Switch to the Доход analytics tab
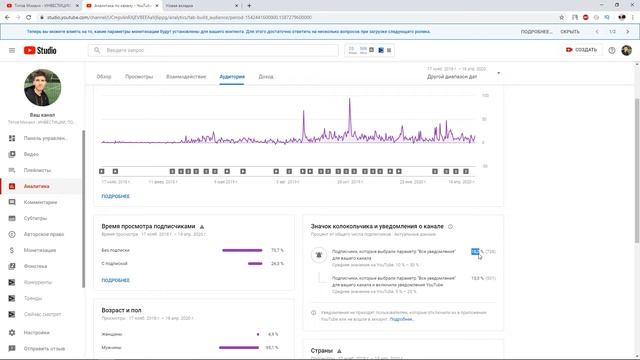640x360 pixels. [266, 77]
